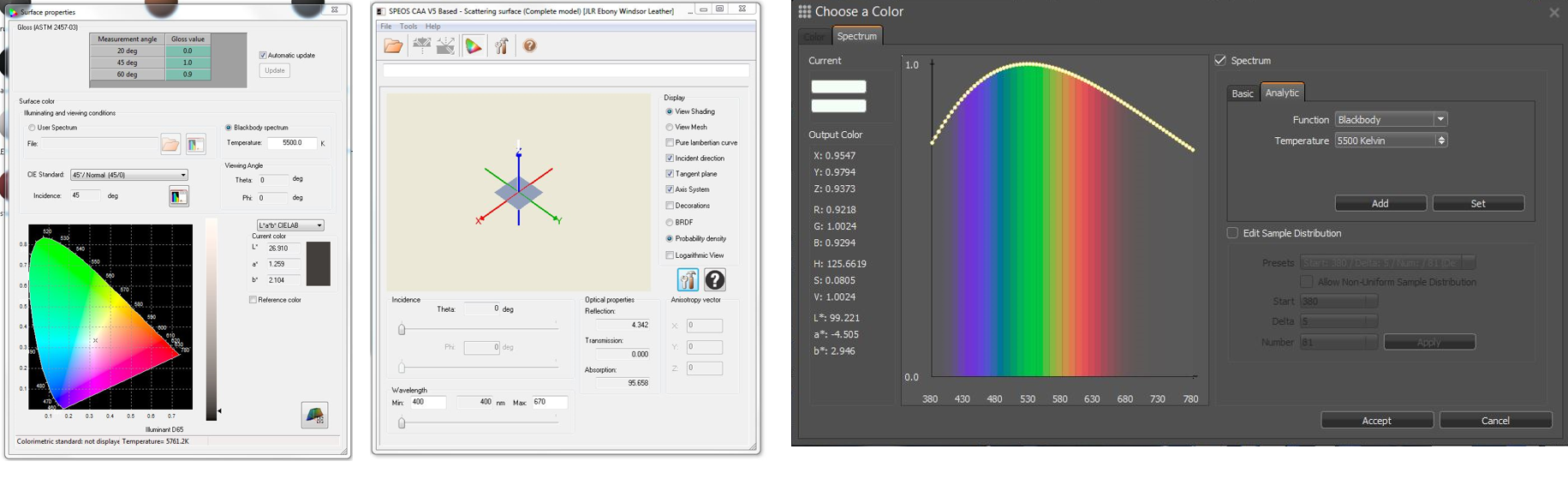Toggle Incident direction checkbox
Viewport: 1568px width, 497px height.
click(x=670, y=159)
